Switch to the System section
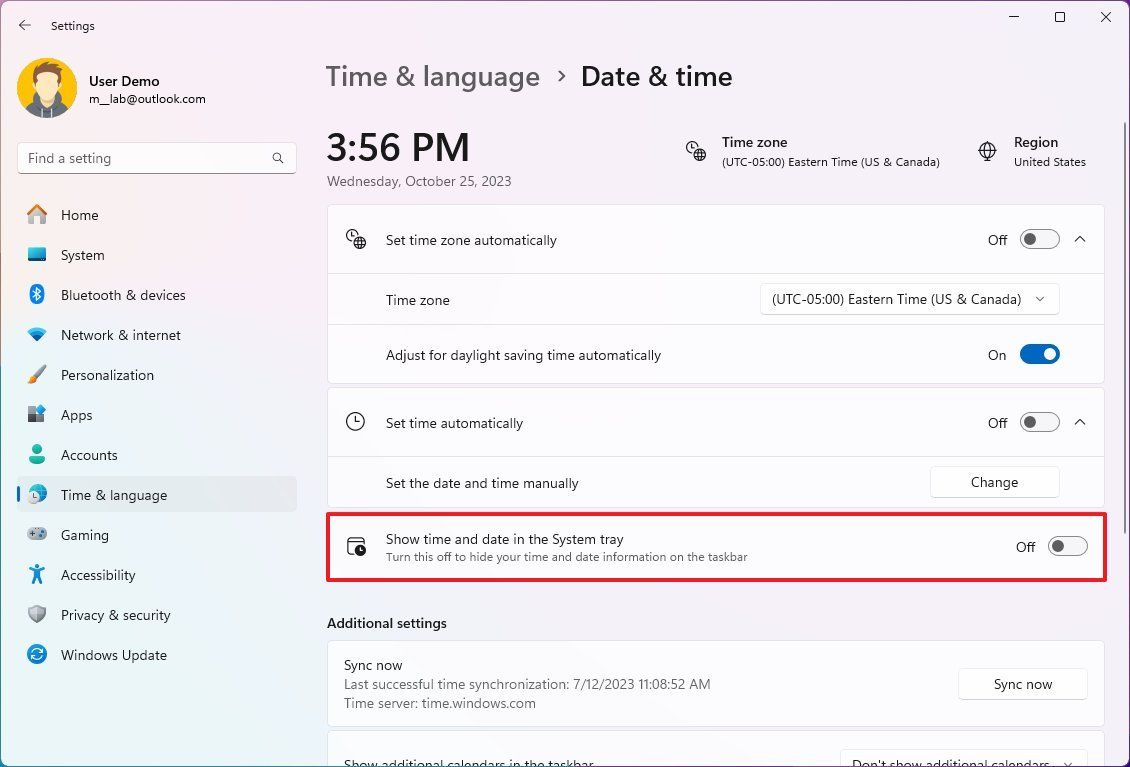1130x767 pixels. point(36,255)
